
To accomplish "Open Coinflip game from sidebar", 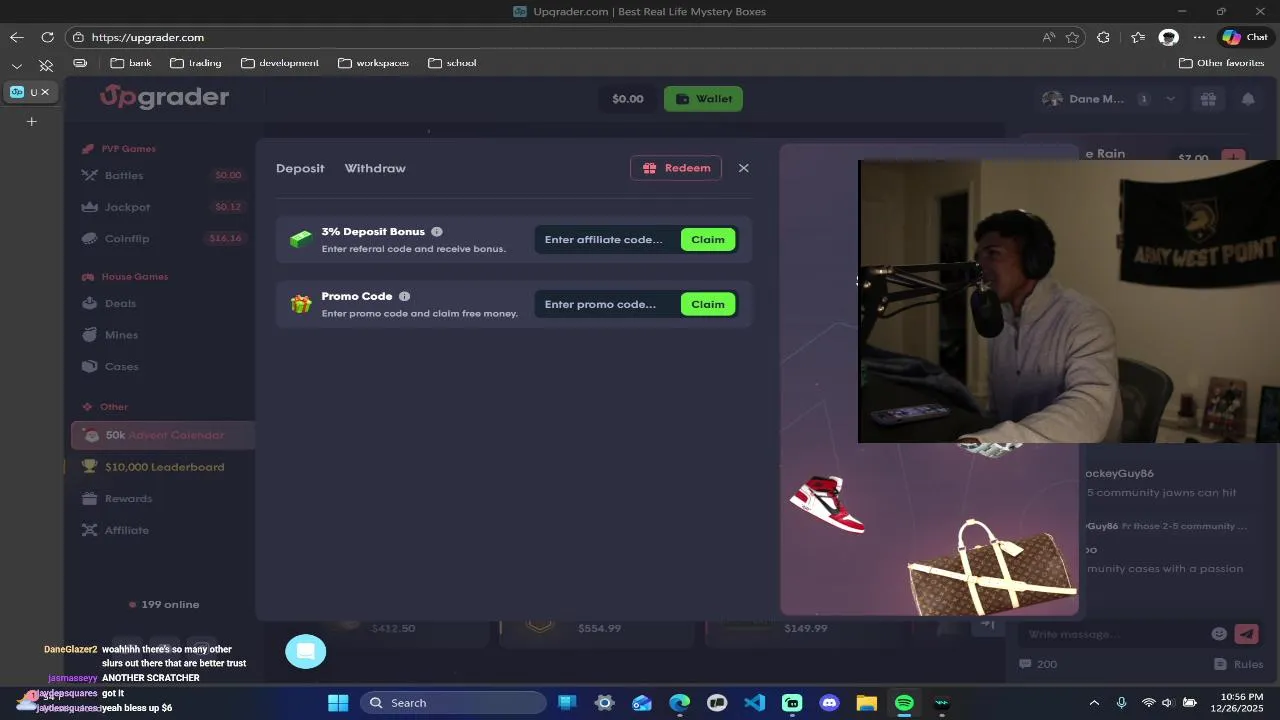I will click(x=127, y=239).
